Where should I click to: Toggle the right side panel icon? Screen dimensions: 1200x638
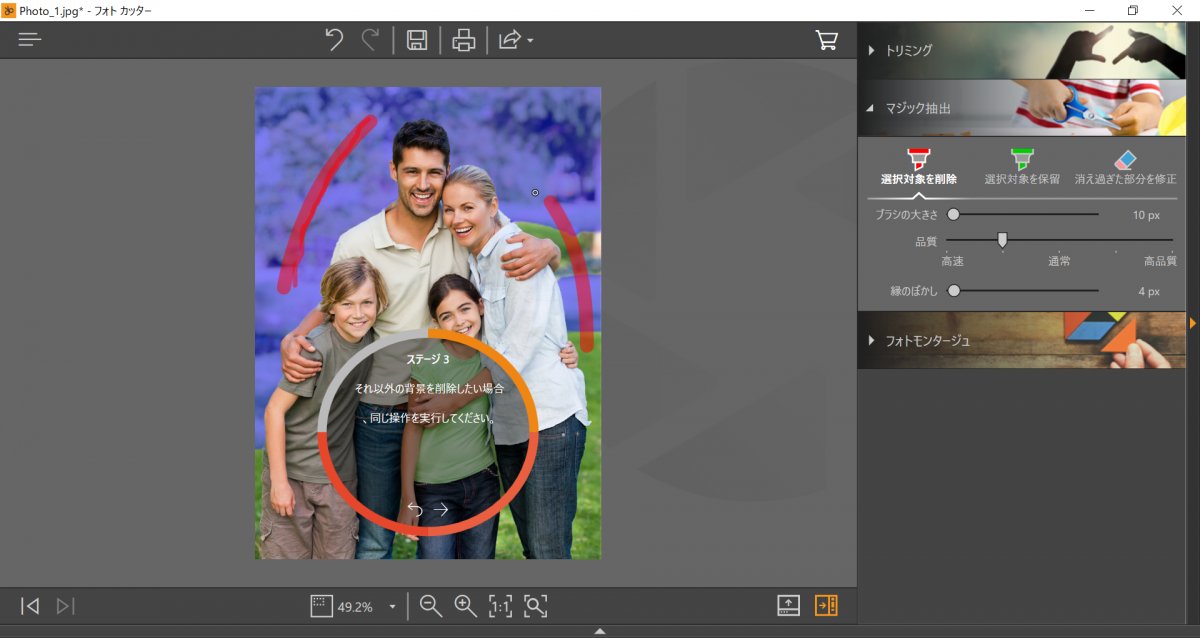pyautogui.click(x=826, y=605)
